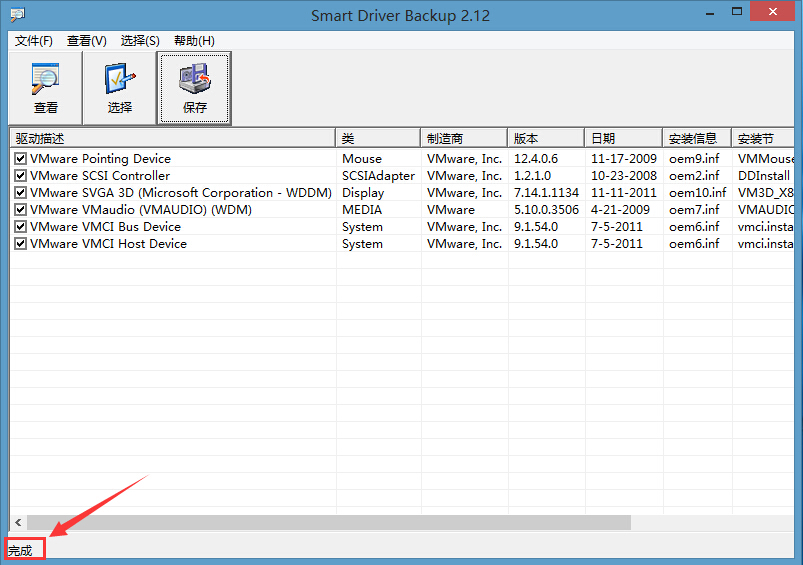The image size is (803, 565).
Task: Sort by 制造商 column header
Action: pyautogui.click(x=464, y=138)
